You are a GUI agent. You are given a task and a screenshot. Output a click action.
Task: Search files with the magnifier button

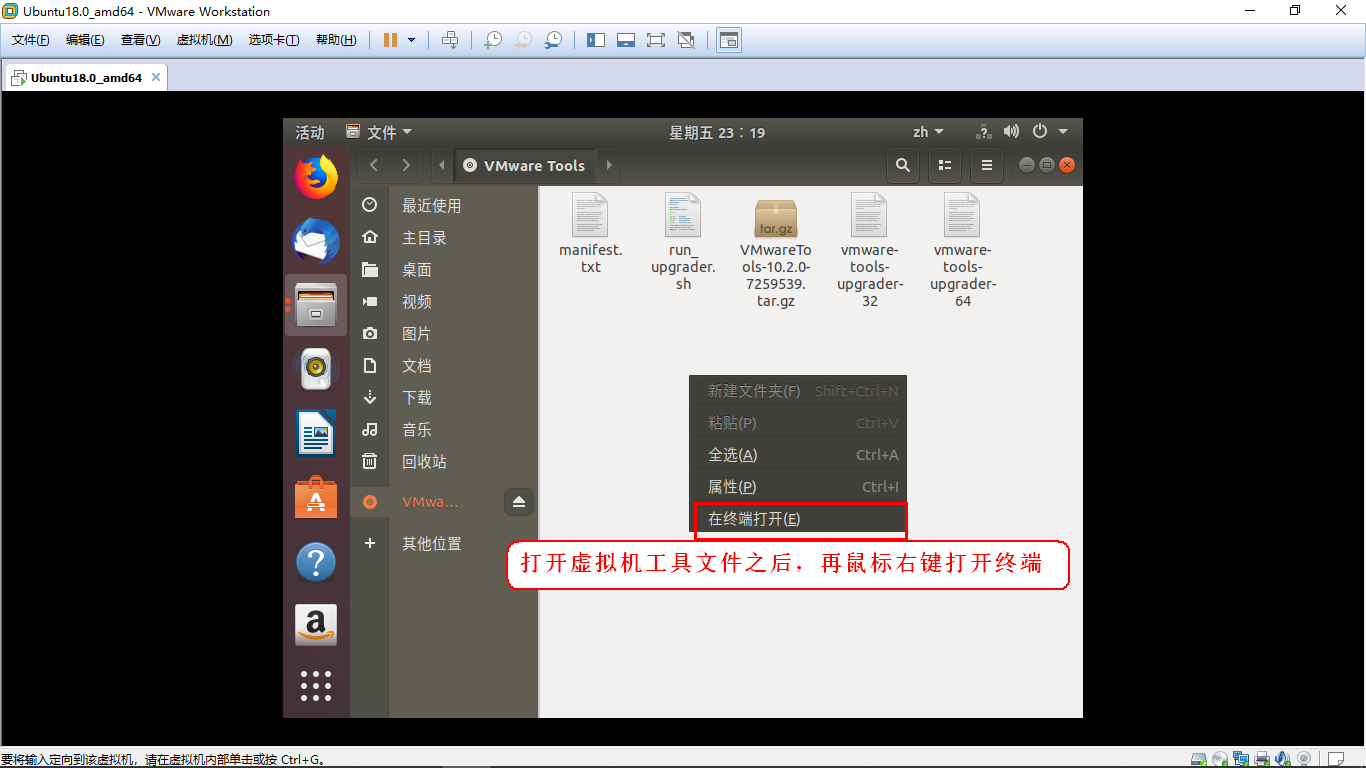(x=903, y=165)
